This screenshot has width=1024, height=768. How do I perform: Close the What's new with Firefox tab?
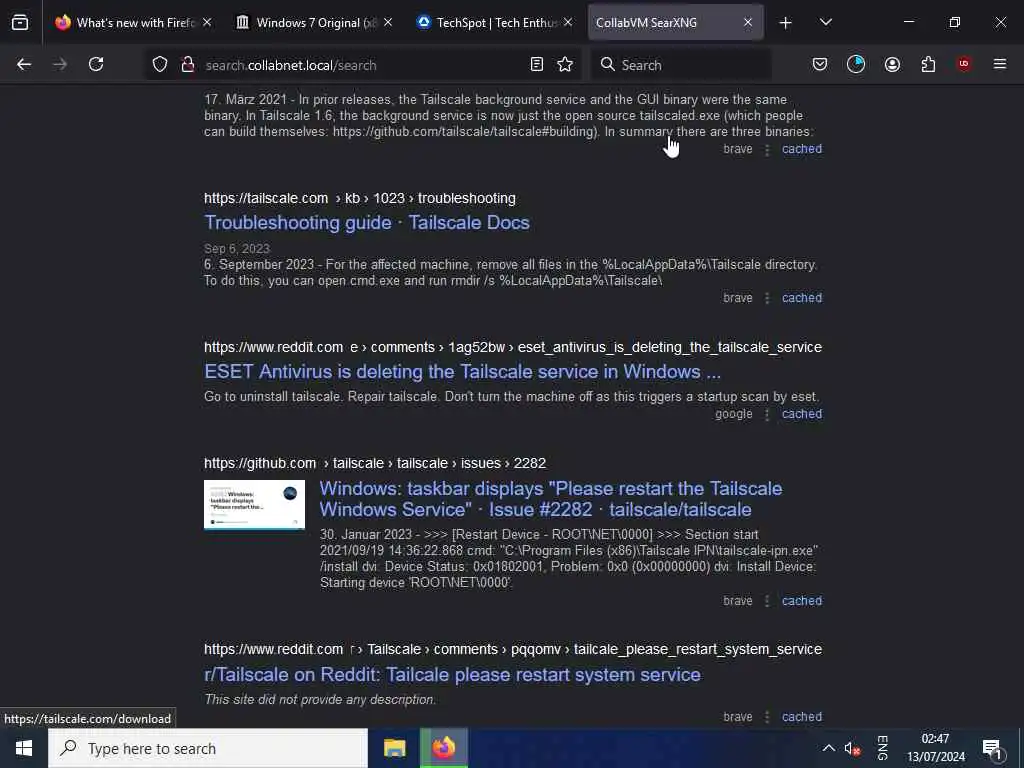point(207,23)
